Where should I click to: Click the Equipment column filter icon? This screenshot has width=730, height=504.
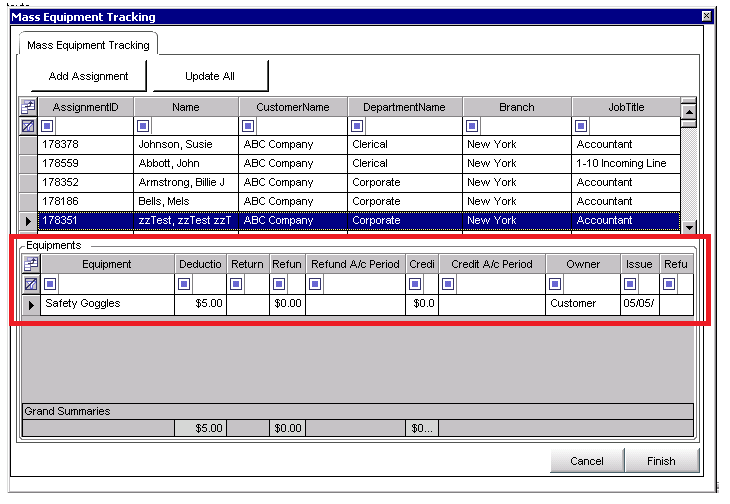tap(50, 284)
